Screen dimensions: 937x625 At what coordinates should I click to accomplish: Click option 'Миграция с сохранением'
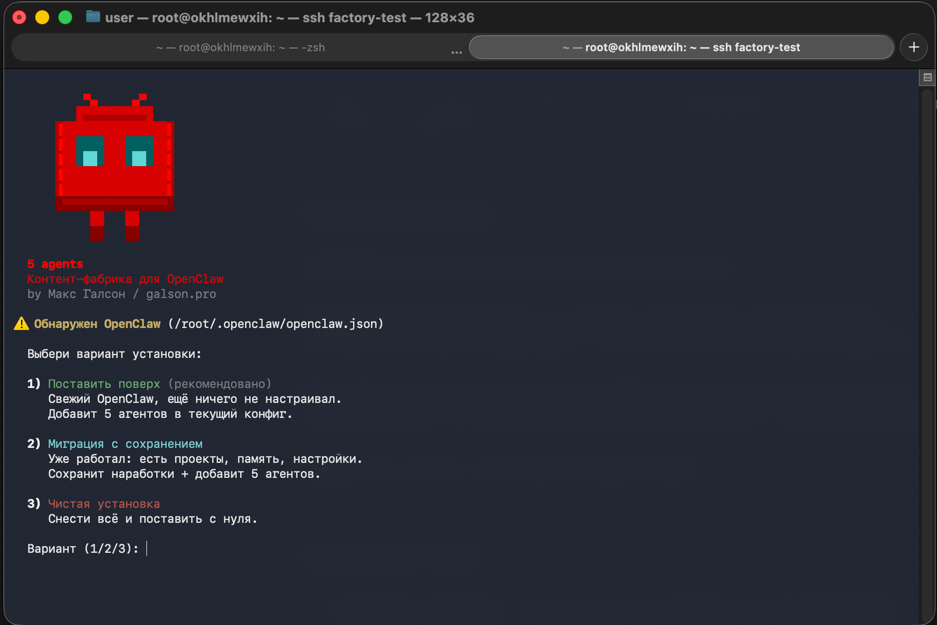125,443
